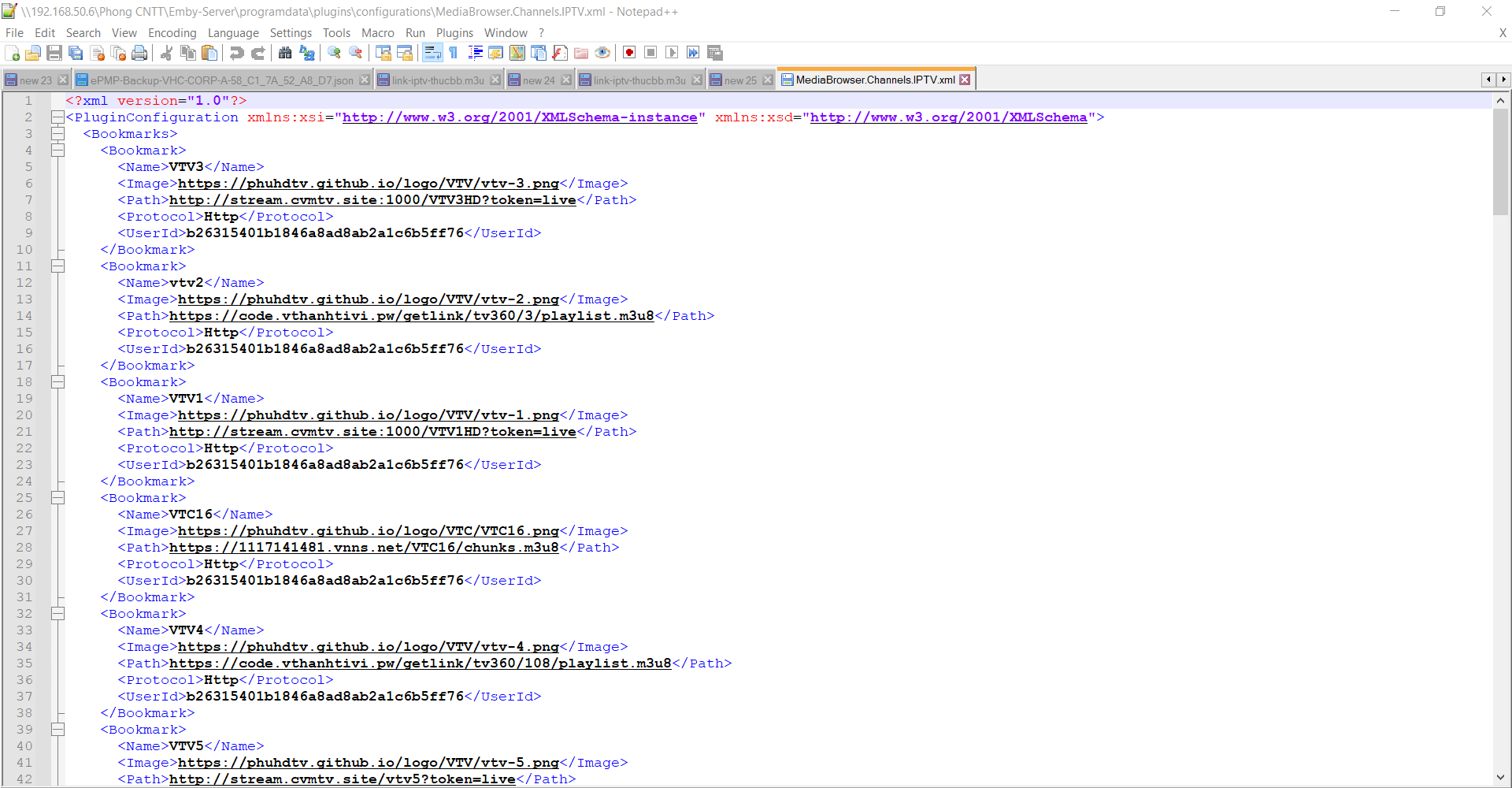Open the Function List panel
This screenshot has width=1512, height=788.
(560, 53)
